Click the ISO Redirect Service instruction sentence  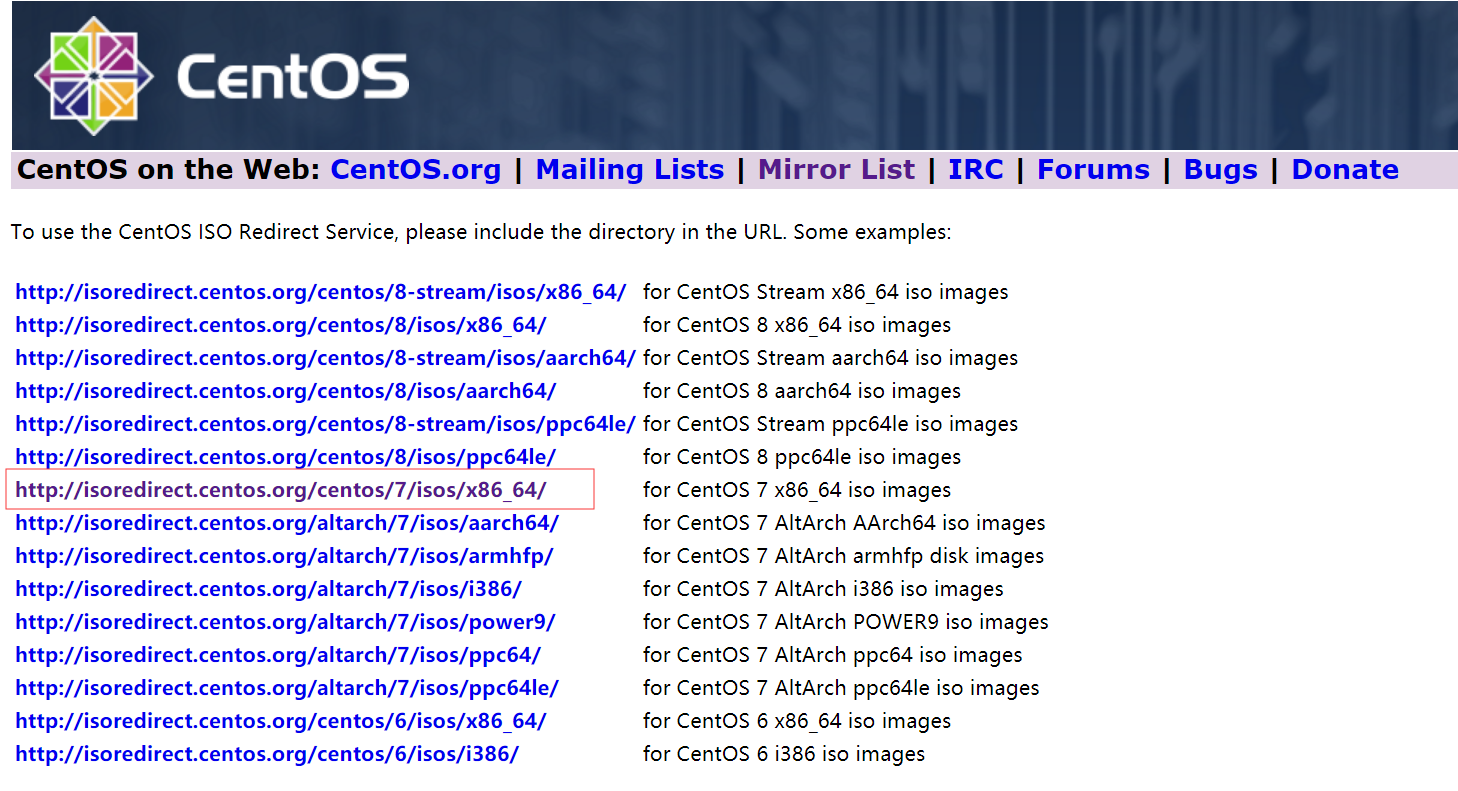point(481,232)
